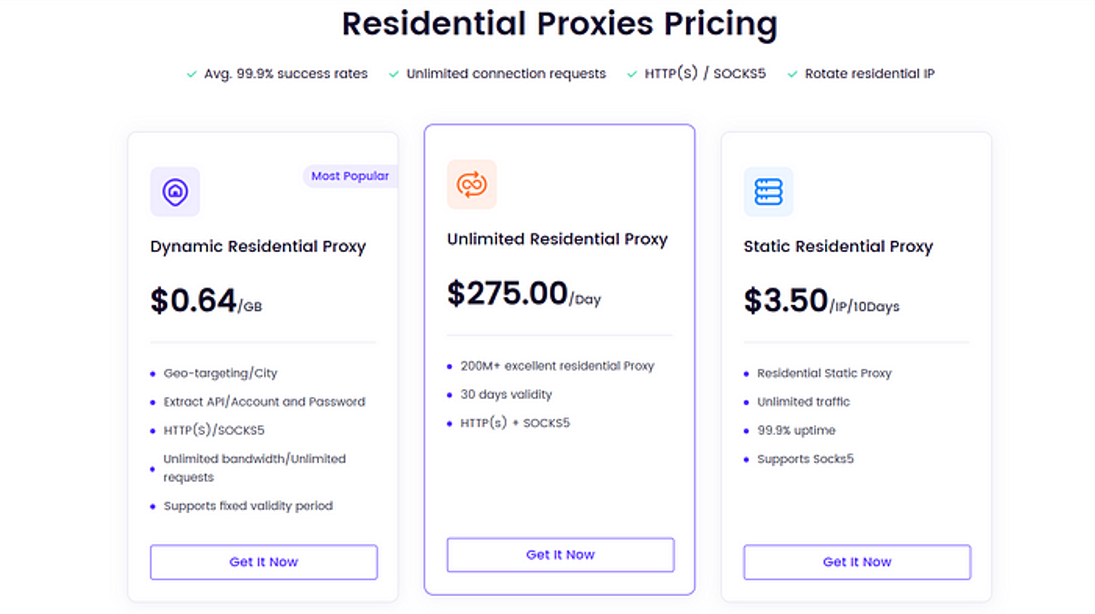
Task: Select the Static Residential Proxy title
Action: [x=838, y=247]
